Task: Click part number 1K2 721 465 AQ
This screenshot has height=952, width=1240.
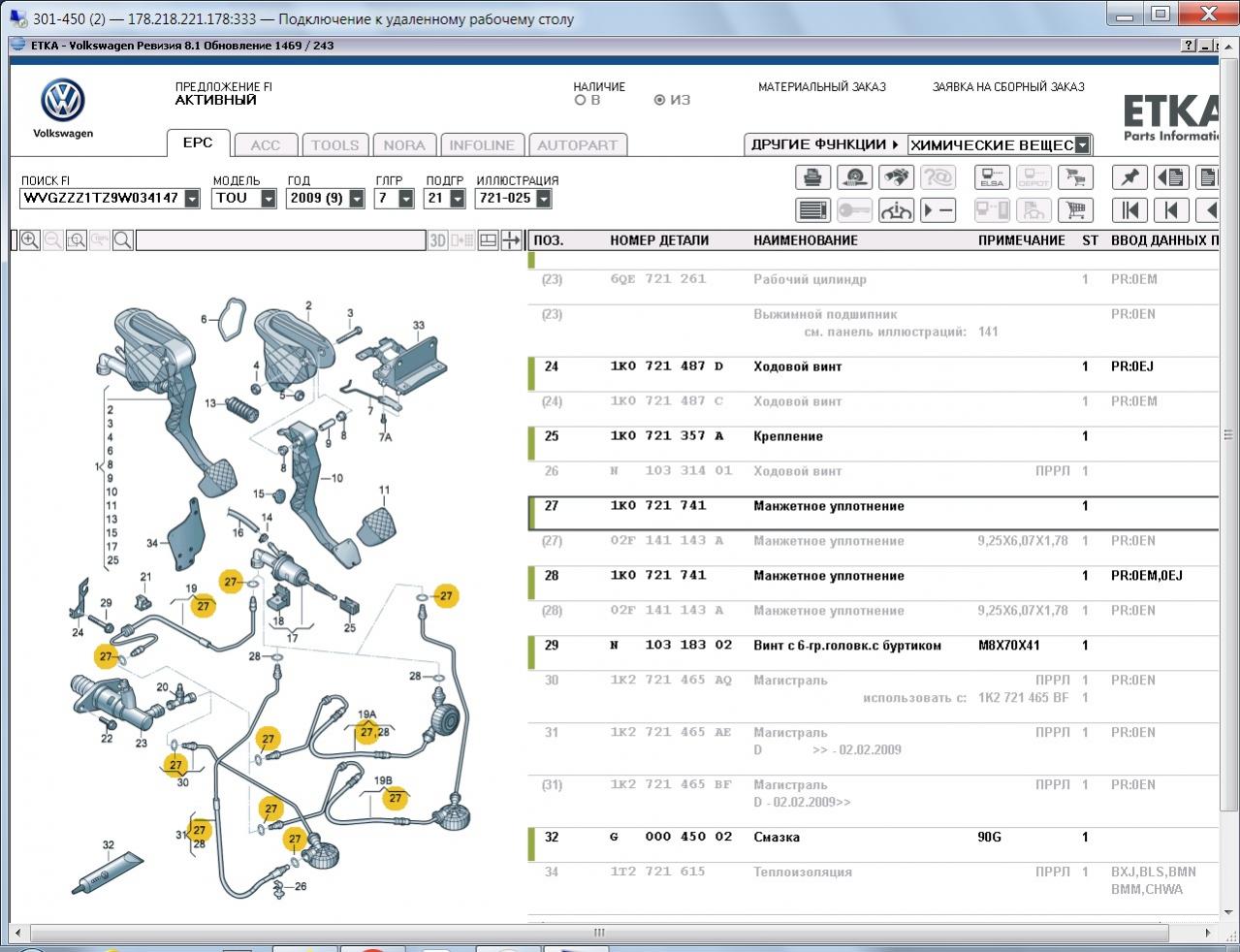Action: [671, 681]
